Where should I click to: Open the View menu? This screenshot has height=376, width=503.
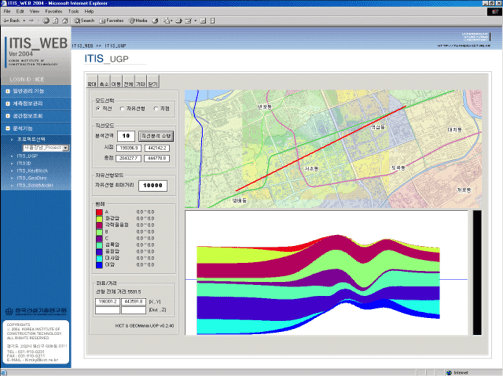point(34,11)
